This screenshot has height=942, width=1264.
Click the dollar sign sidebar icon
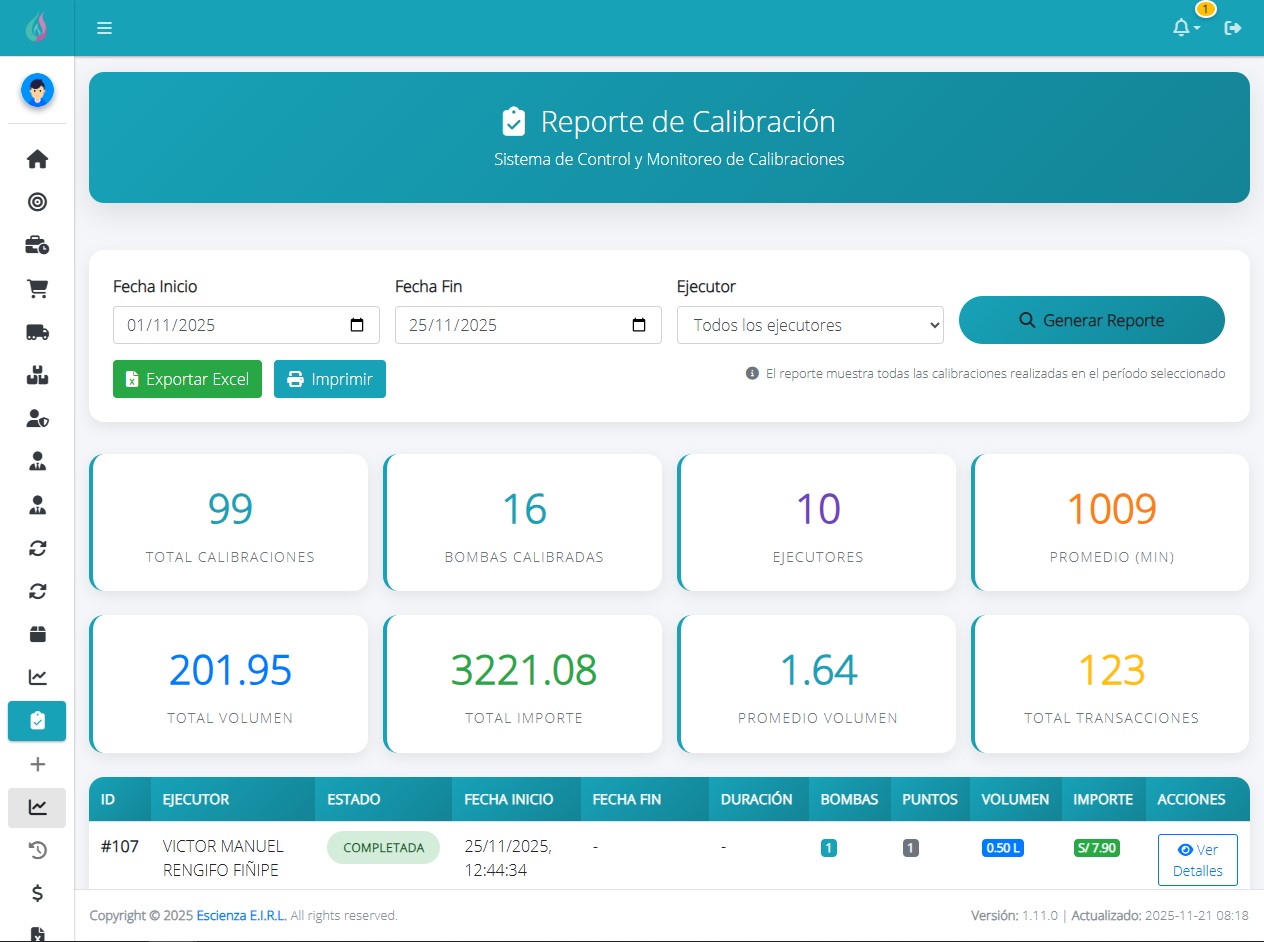(x=37, y=893)
